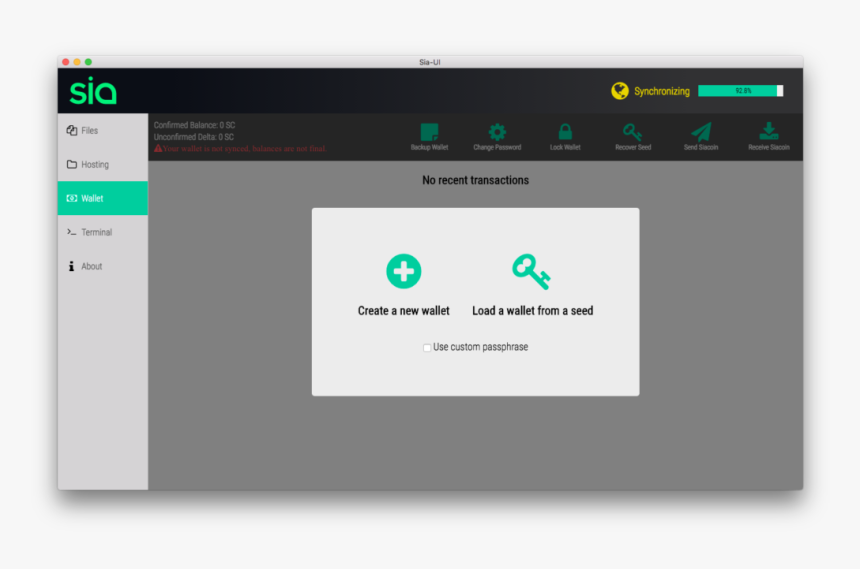This screenshot has height=569, width=860.
Task: Click the Lock Wallet padlock icon
Action: pos(565,132)
